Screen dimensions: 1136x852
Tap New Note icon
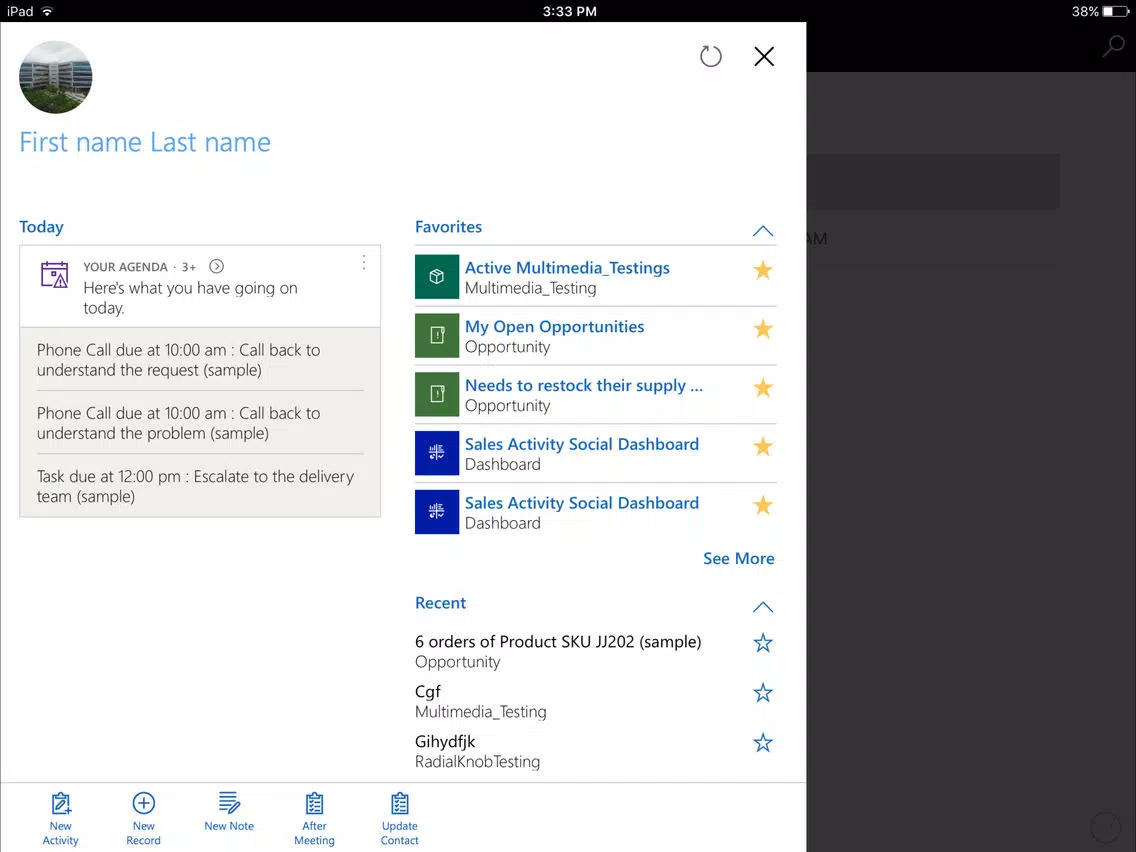229,803
